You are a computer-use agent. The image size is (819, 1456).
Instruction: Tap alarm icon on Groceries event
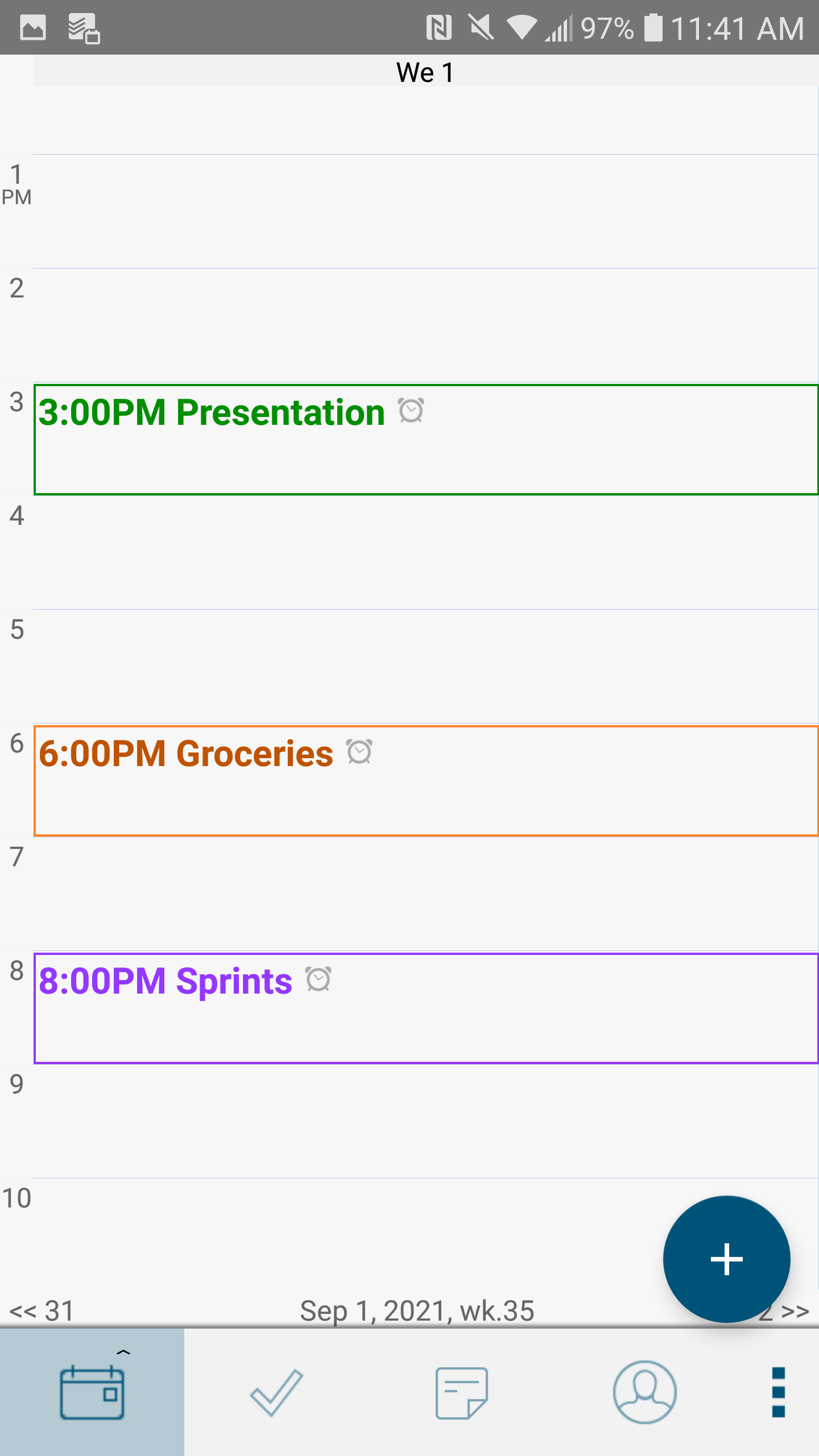pyautogui.click(x=359, y=752)
